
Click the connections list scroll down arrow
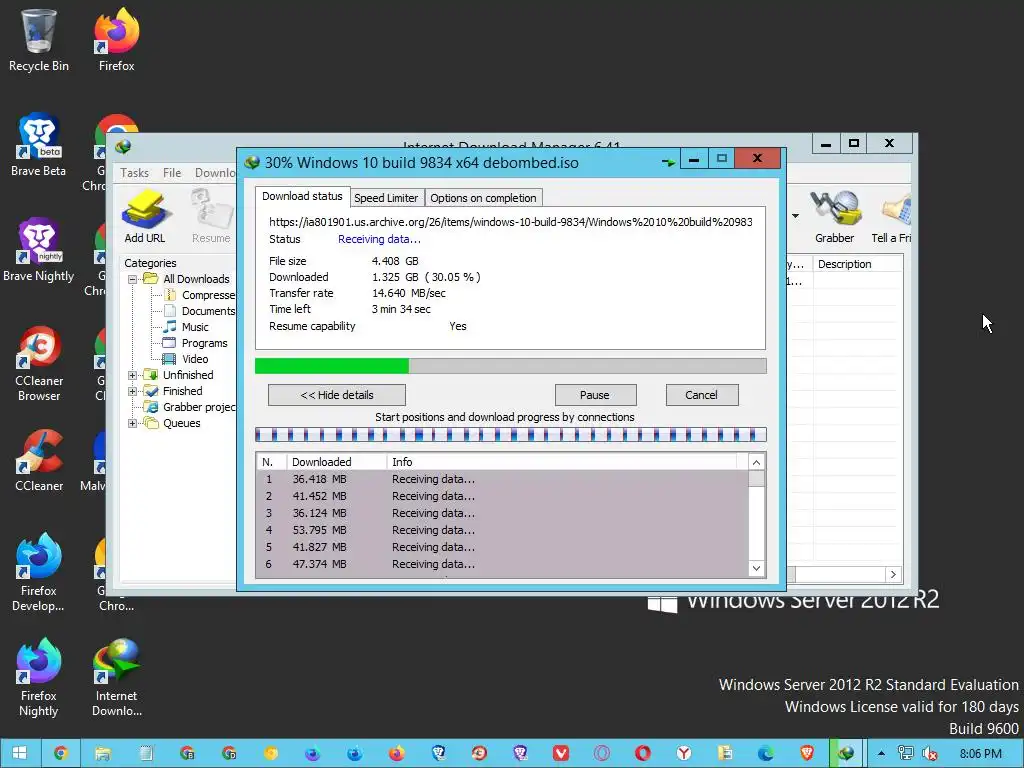click(756, 568)
